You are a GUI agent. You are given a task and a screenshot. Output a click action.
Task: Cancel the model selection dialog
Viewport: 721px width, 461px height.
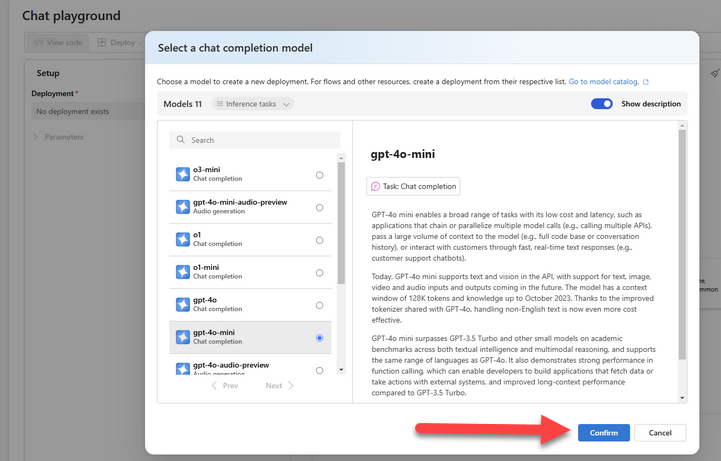pos(660,433)
